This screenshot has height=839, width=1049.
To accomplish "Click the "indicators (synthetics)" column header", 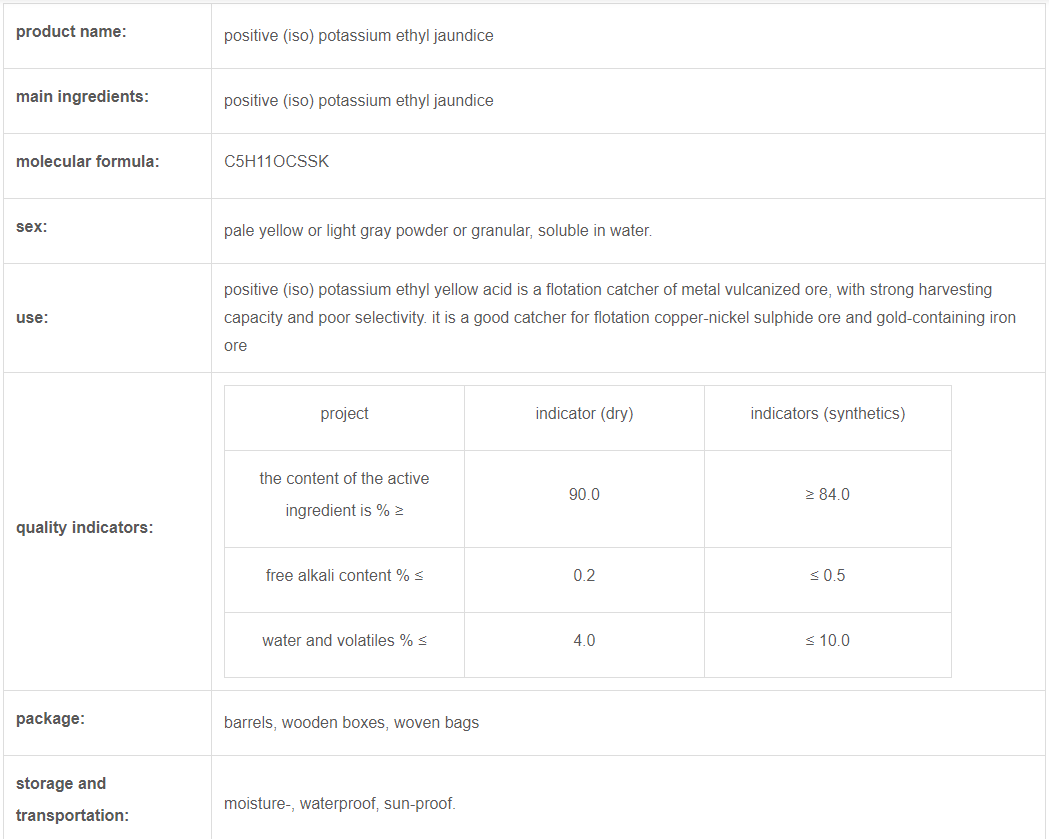I will (x=827, y=414).
